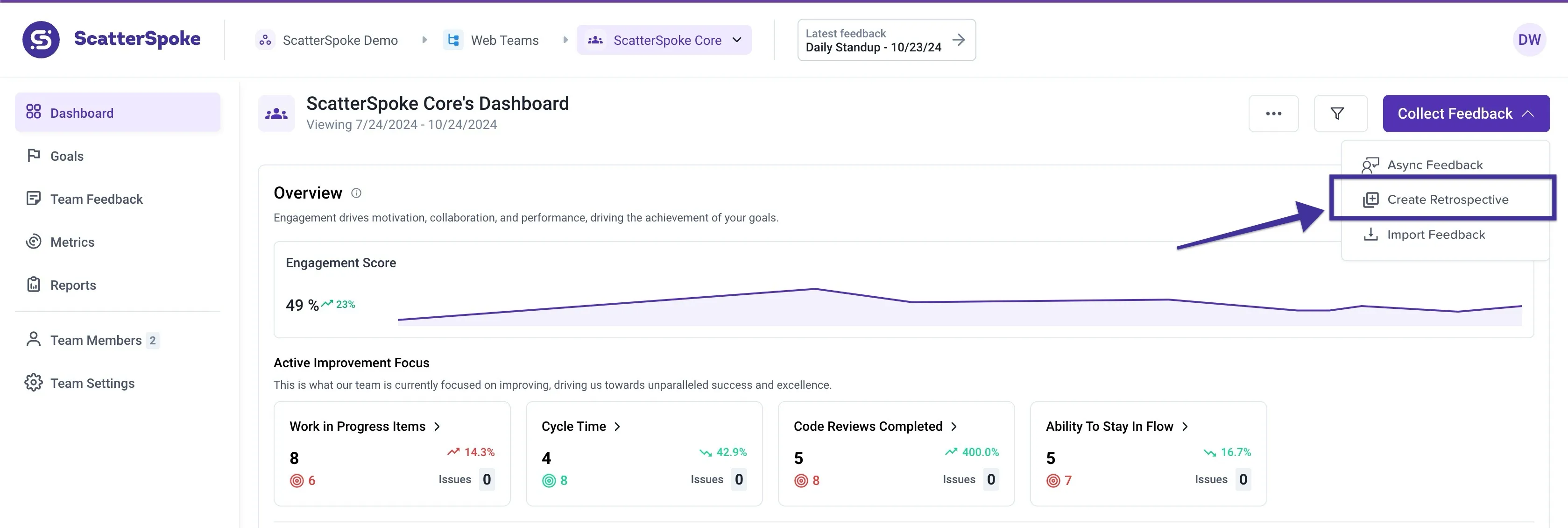
Task: Open the three-dots more options button
Action: tap(1273, 113)
